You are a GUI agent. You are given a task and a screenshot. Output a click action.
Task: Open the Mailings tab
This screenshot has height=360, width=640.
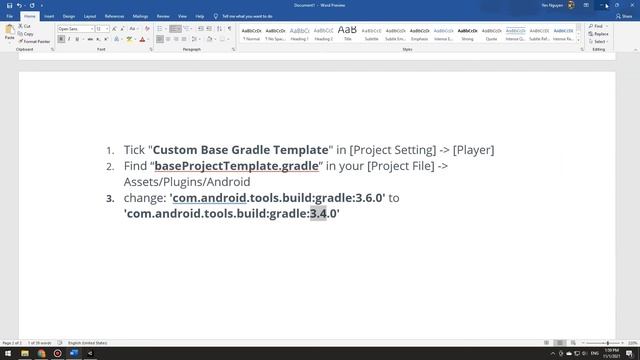pos(140,16)
